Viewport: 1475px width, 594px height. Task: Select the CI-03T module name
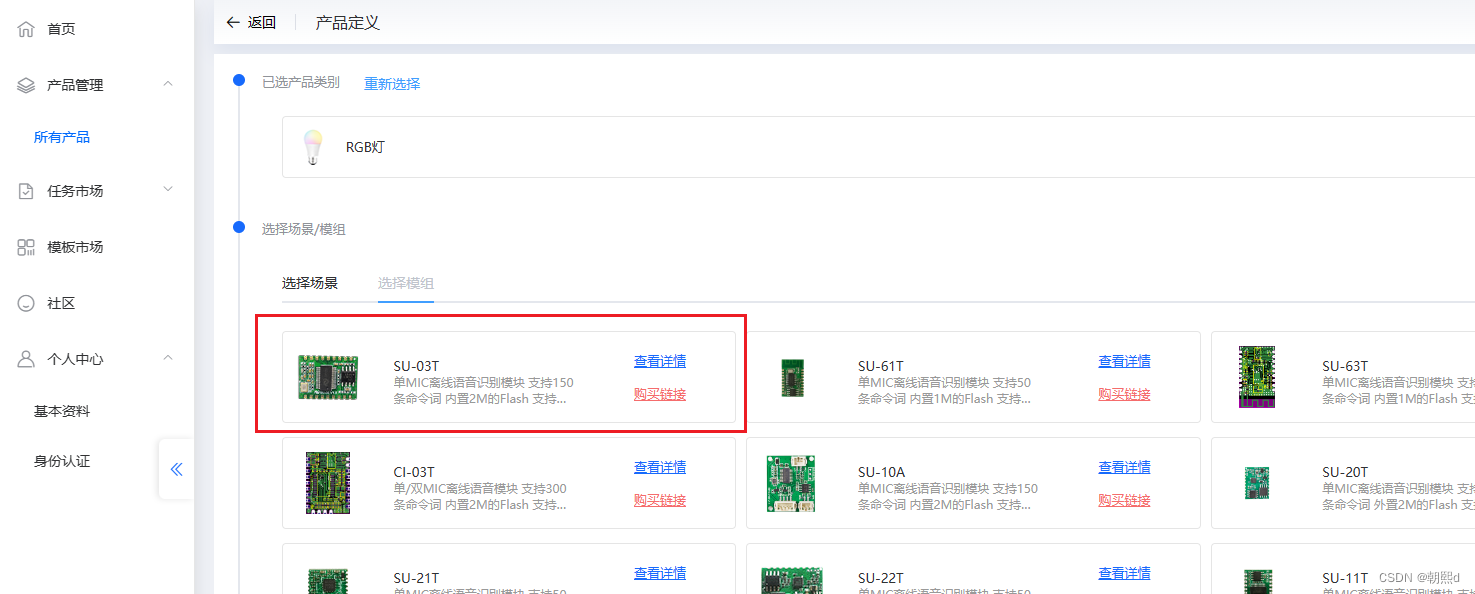(x=414, y=472)
